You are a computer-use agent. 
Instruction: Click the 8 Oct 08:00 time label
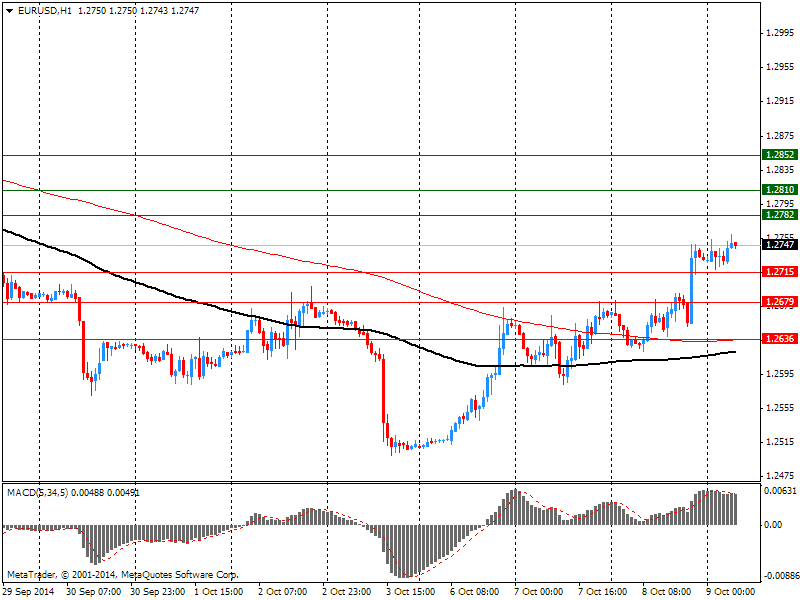[666, 592]
